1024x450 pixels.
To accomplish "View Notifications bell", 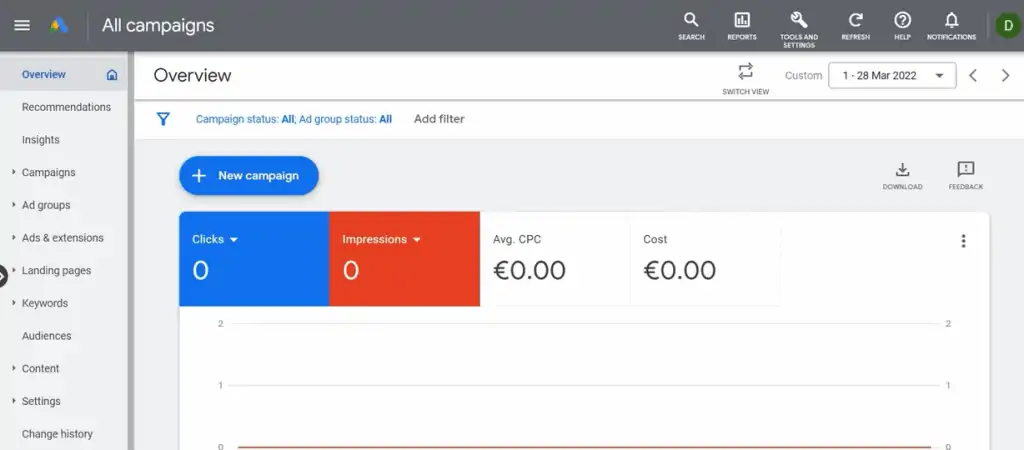I will click(x=952, y=26).
